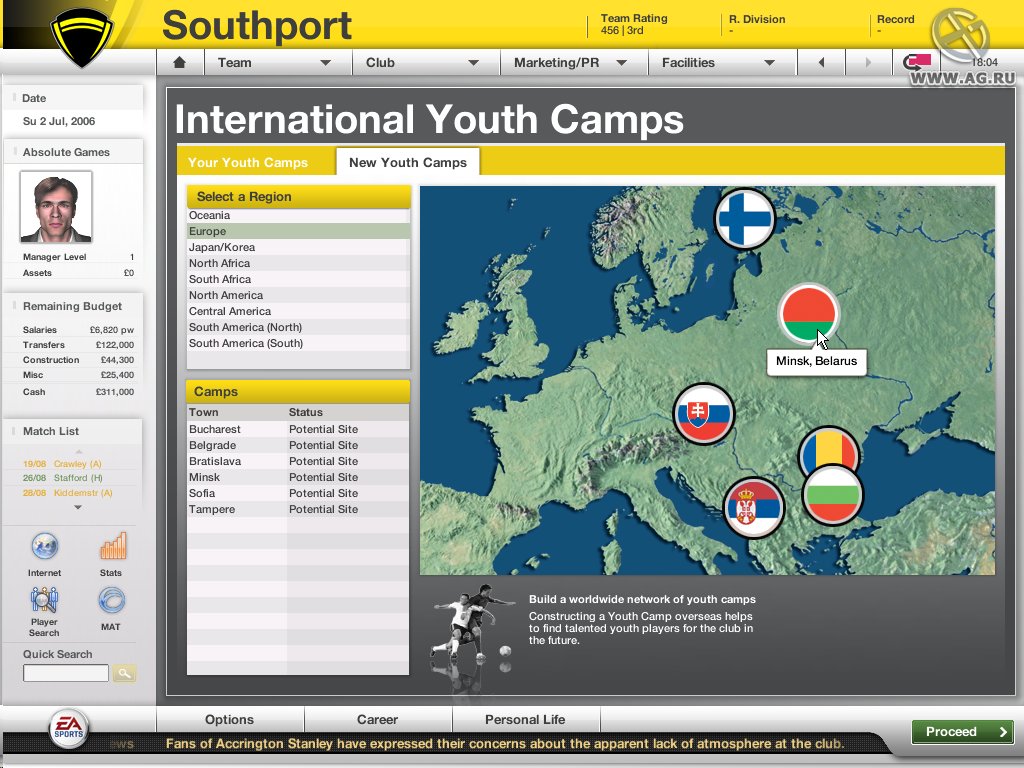Open Player Search icon
The width and height of the screenshot is (1024, 768).
pyautogui.click(x=44, y=600)
